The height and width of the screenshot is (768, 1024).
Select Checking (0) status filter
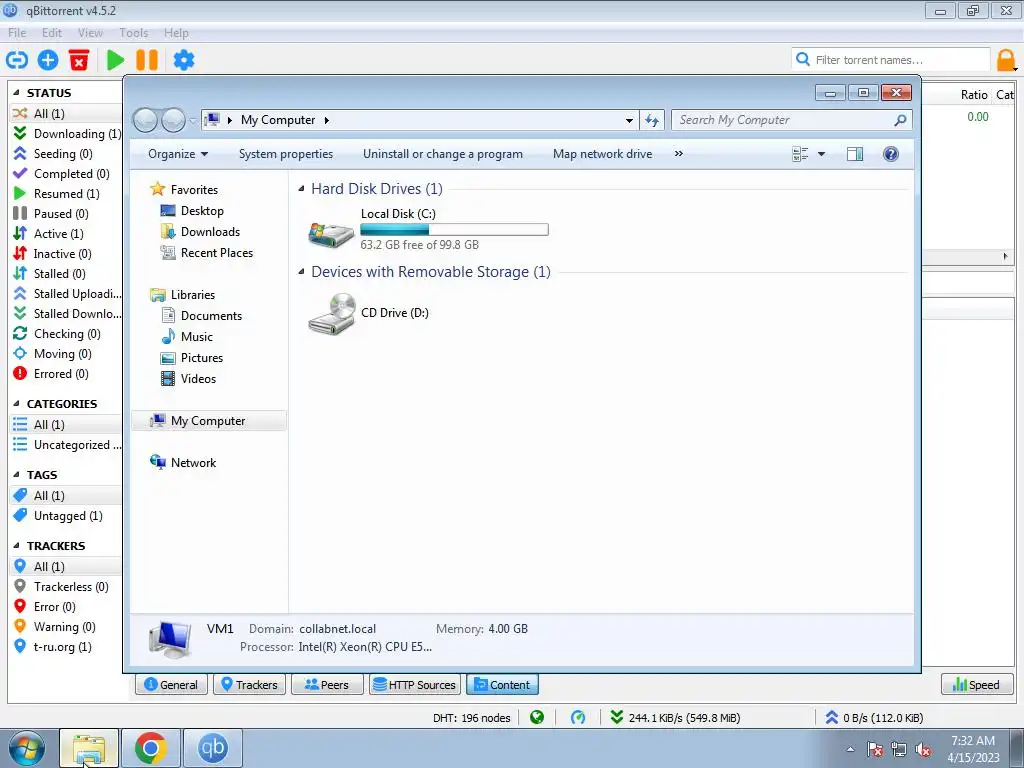[x=67, y=334]
